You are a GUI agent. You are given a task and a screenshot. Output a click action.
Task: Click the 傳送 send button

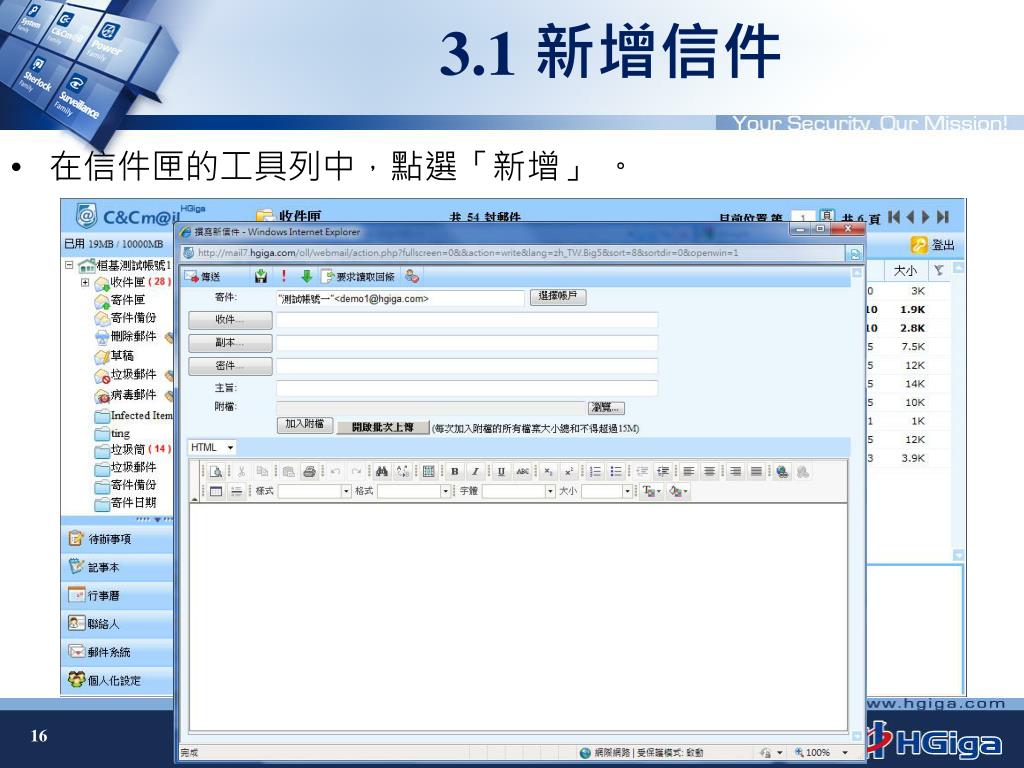(x=202, y=277)
